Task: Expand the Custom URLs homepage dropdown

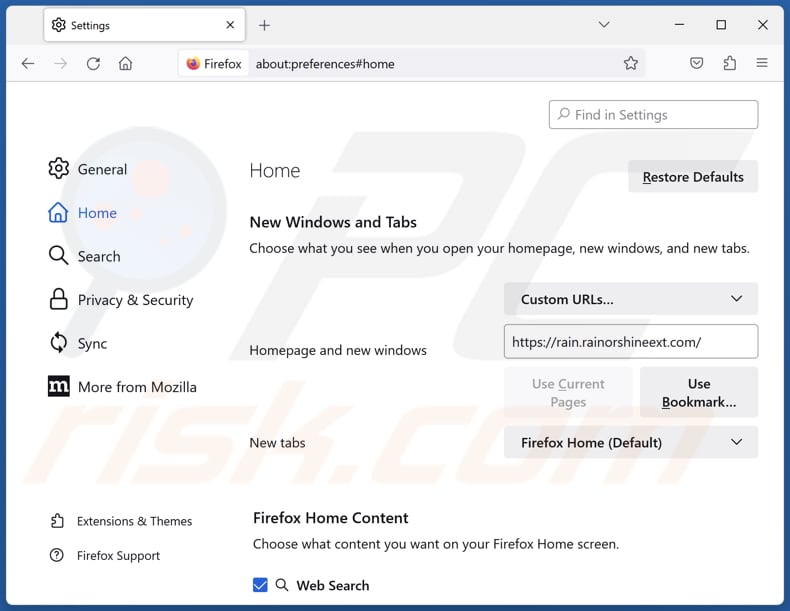Action: coord(631,299)
